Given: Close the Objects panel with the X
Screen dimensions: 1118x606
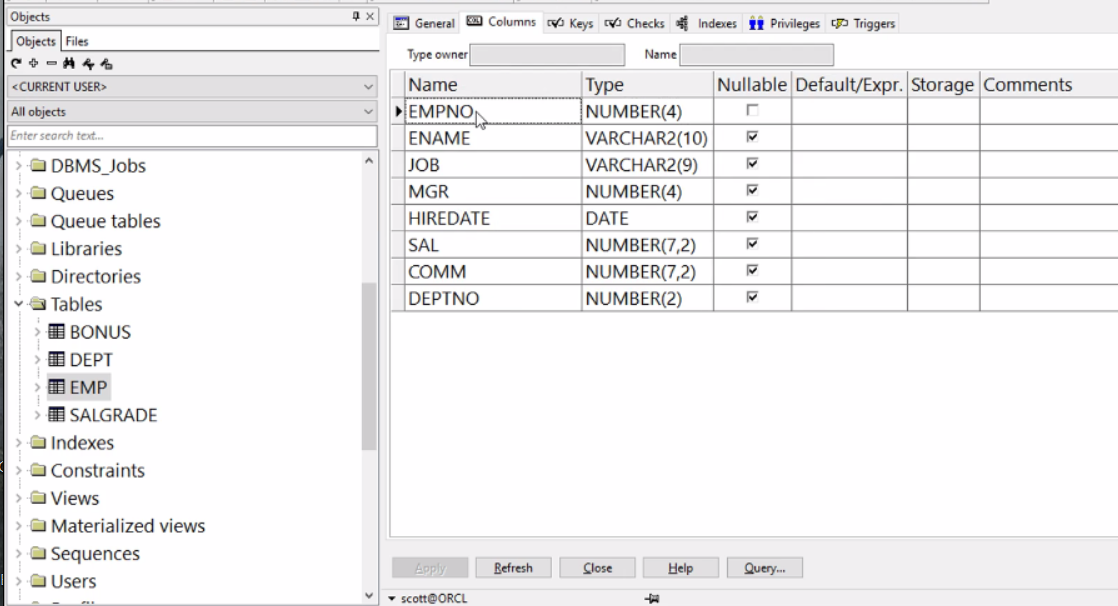Looking at the screenshot, I should coord(370,16).
